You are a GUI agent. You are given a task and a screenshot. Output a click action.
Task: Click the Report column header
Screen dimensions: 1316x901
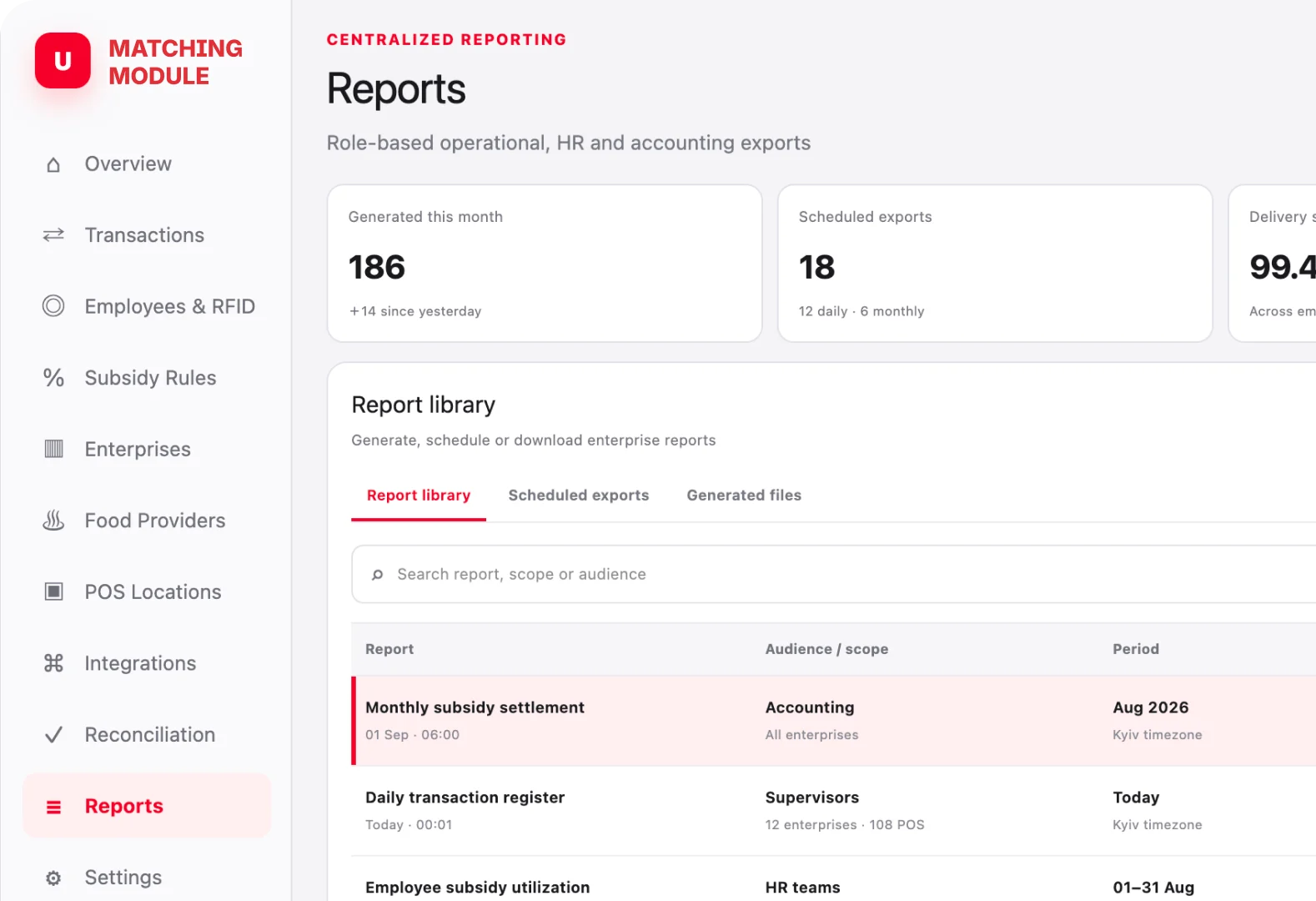pos(389,649)
